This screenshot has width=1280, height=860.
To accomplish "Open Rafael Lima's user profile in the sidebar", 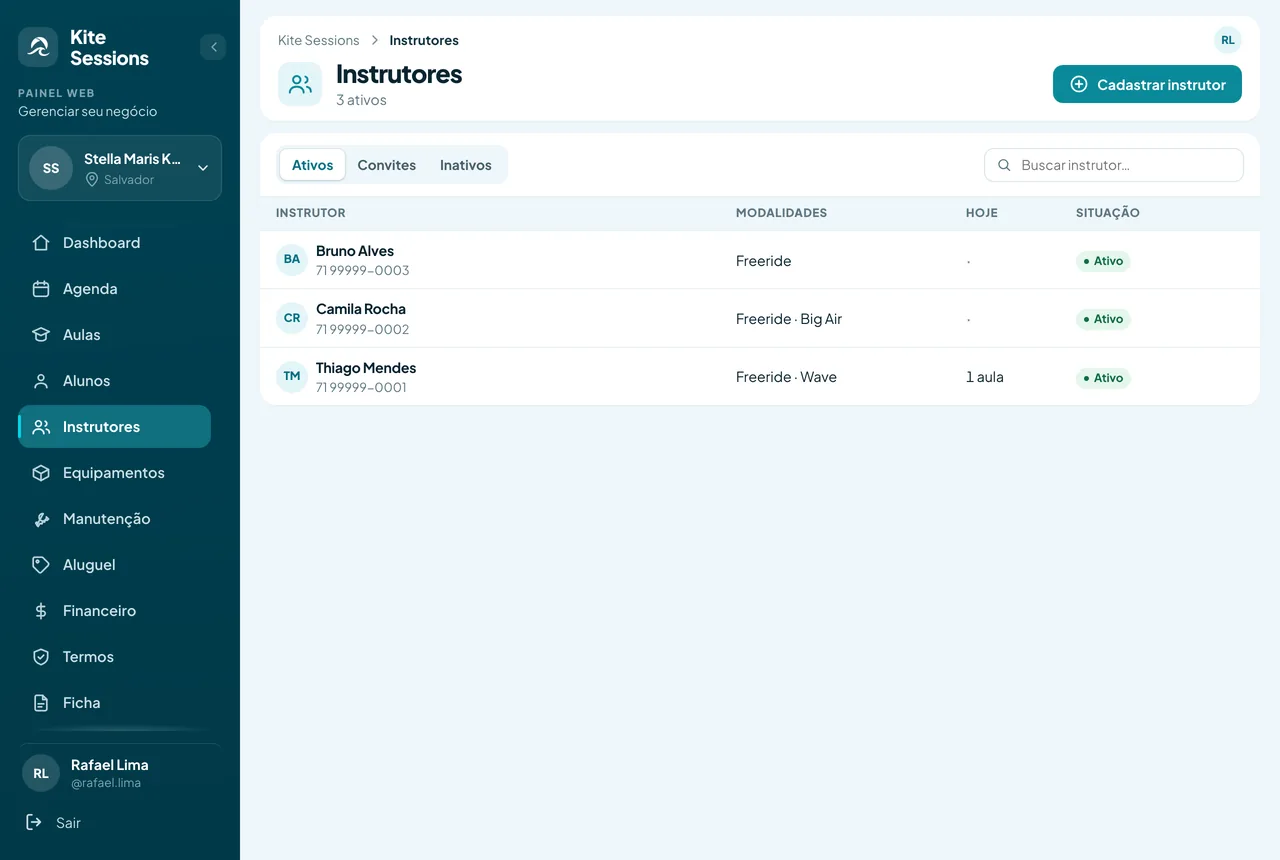I will pos(120,773).
